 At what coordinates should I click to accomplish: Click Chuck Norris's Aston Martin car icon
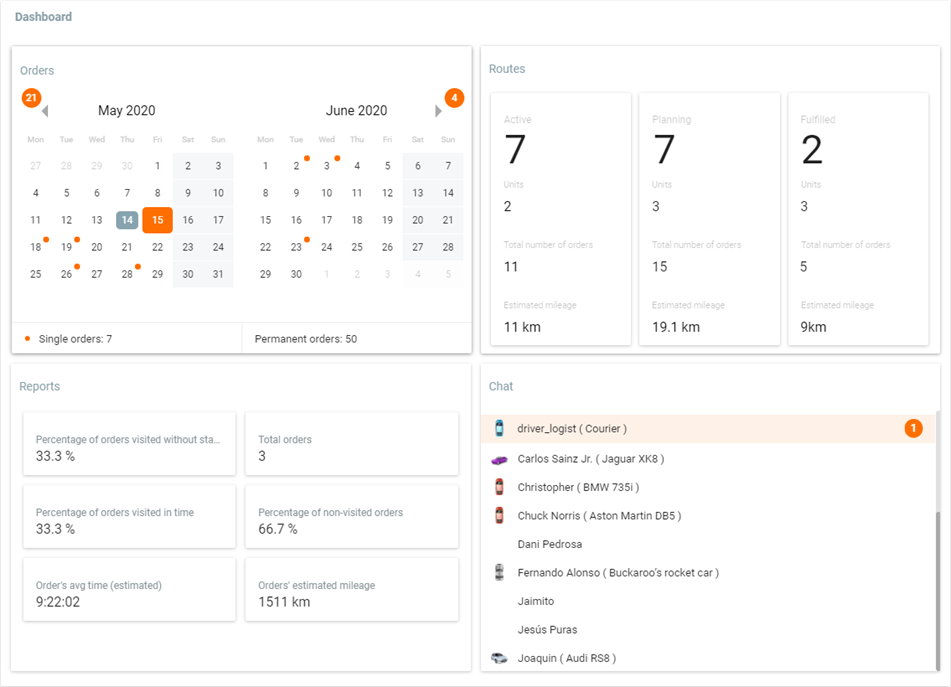tap(499, 516)
